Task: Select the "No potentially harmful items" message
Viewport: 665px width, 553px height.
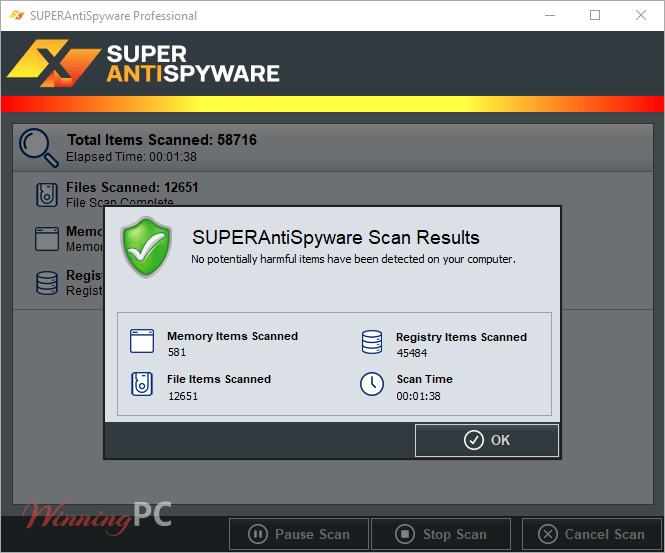Action: (353, 259)
